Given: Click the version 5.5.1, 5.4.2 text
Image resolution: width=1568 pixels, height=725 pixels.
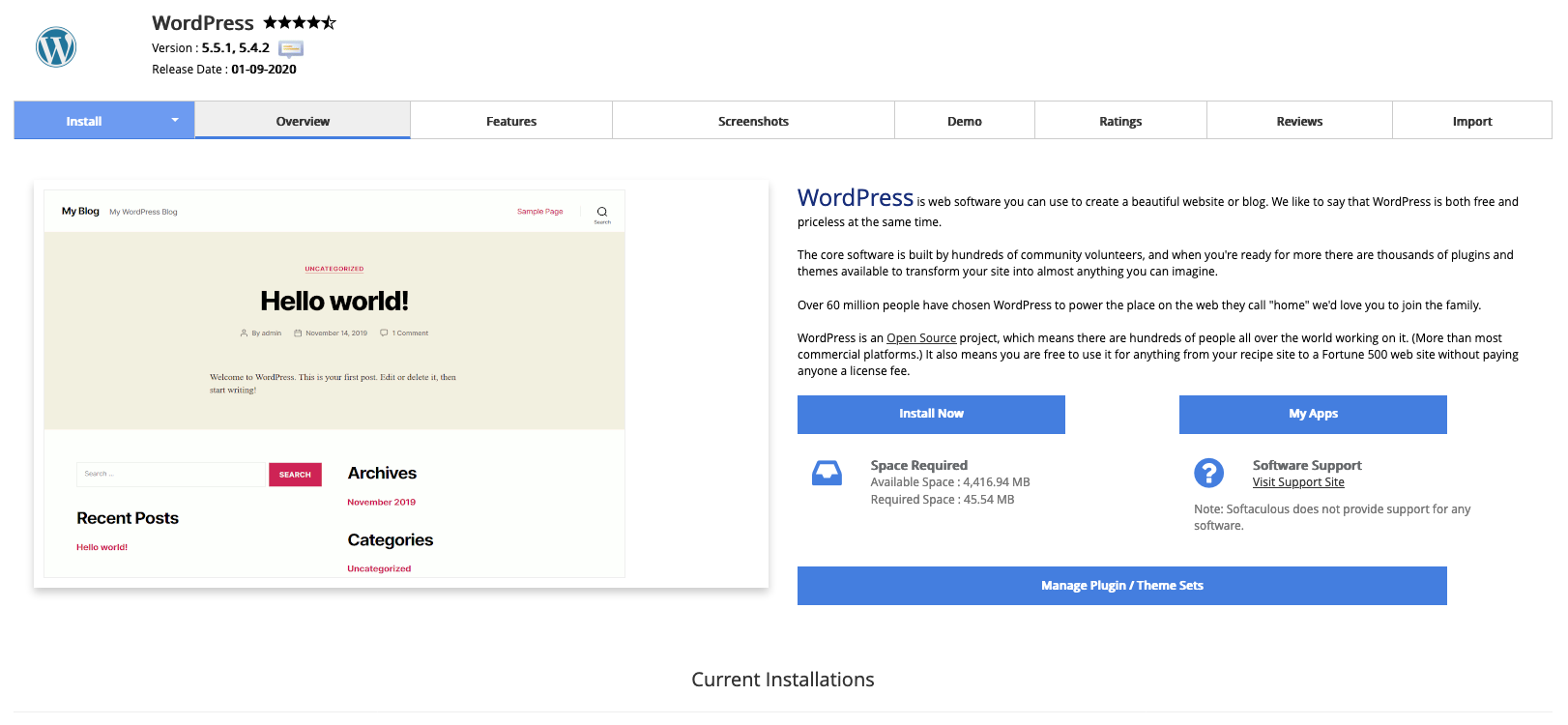Looking at the screenshot, I should click(236, 48).
